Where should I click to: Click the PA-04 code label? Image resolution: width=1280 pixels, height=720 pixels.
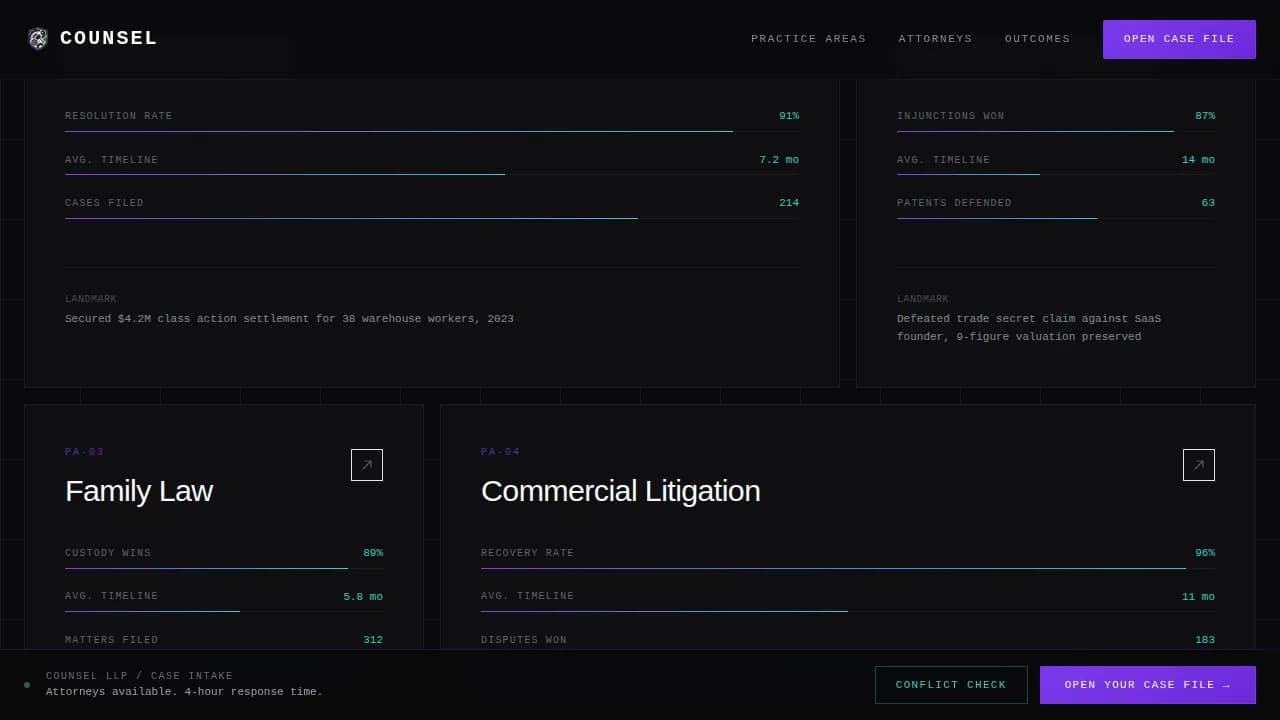pos(500,452)
